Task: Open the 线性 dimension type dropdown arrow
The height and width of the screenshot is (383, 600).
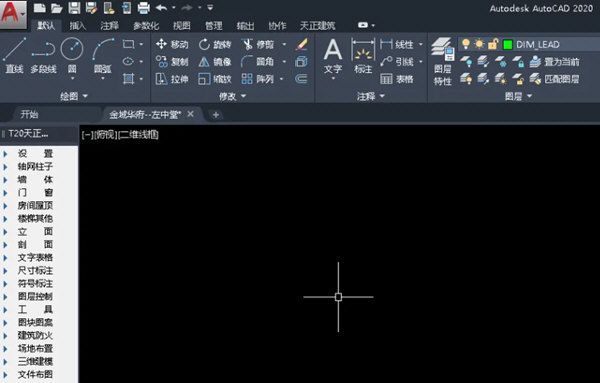Action: (421, 44)
